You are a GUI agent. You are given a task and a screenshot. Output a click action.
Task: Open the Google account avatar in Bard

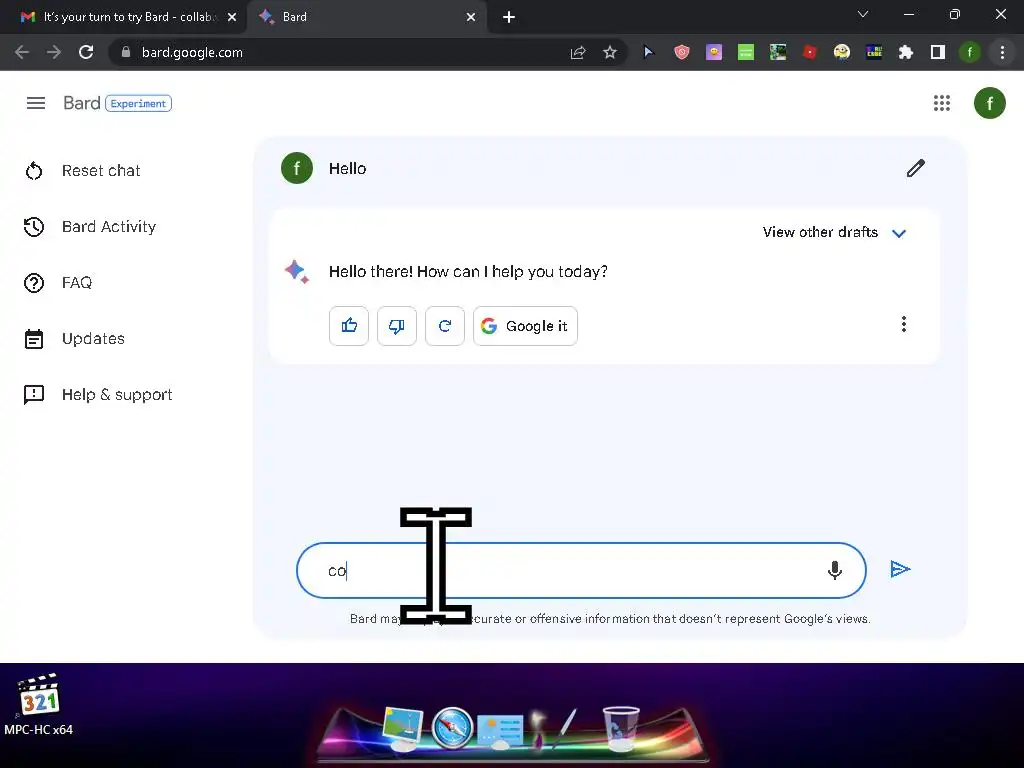989,103
